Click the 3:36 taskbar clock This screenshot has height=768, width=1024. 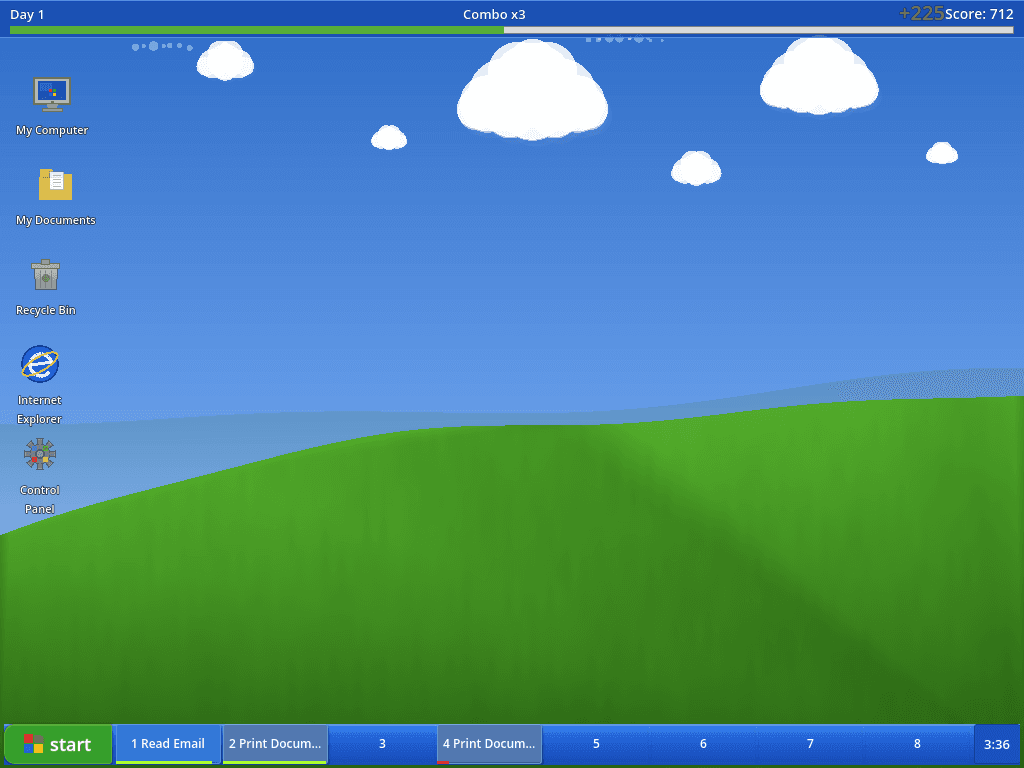996,744
